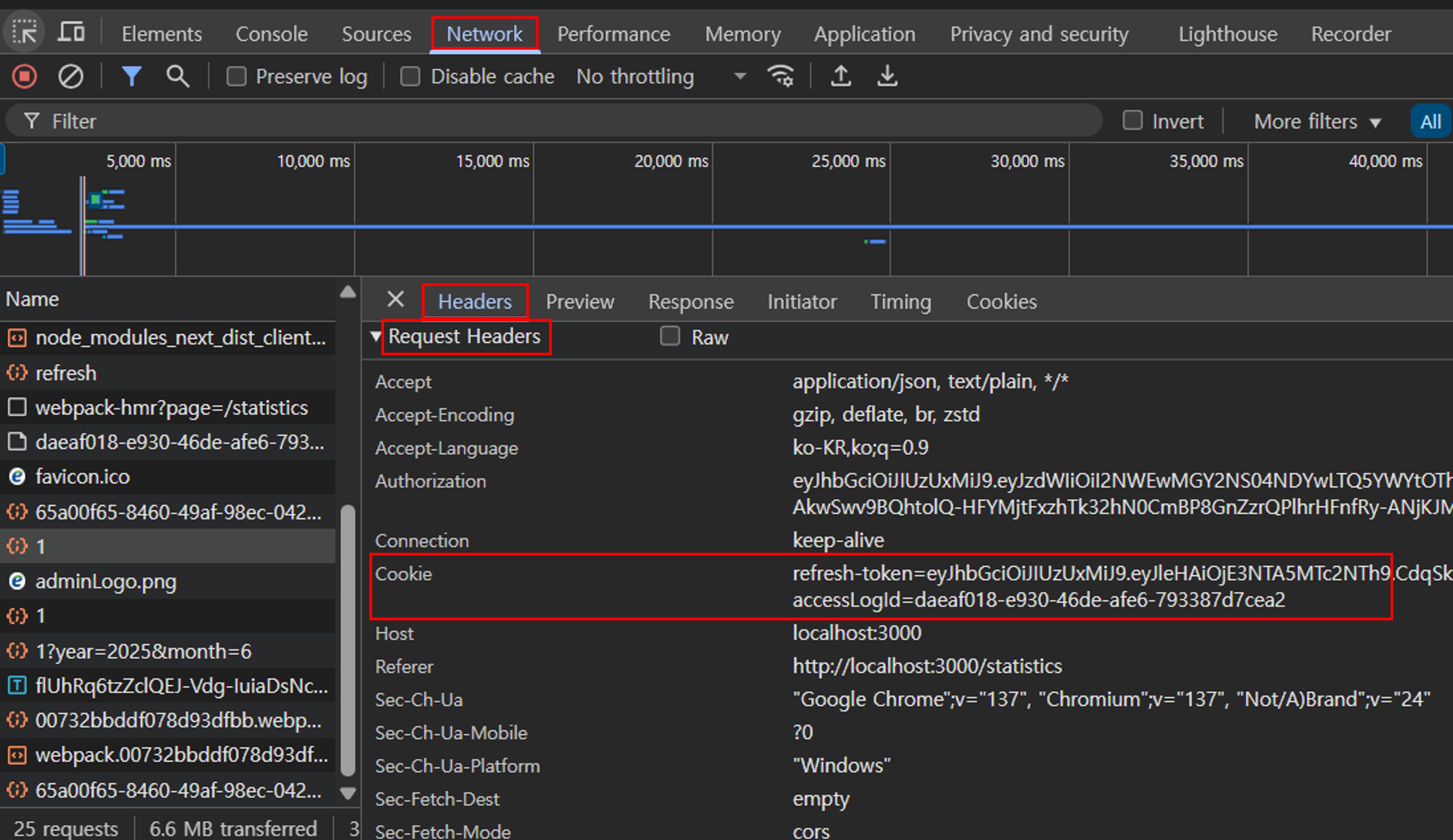Collapse the Request Headers section

376,336
